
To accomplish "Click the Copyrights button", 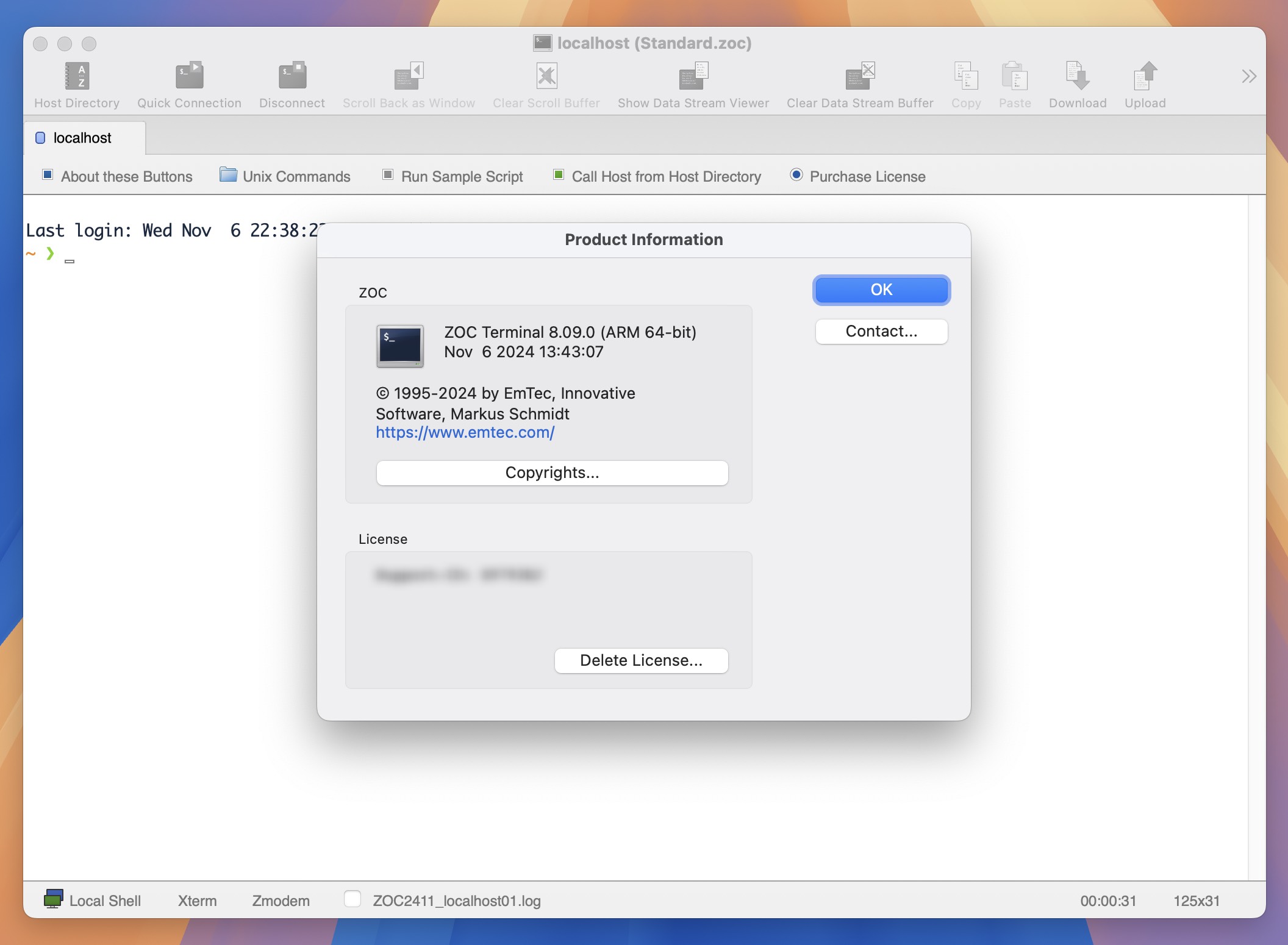I will tap(552, 472).
